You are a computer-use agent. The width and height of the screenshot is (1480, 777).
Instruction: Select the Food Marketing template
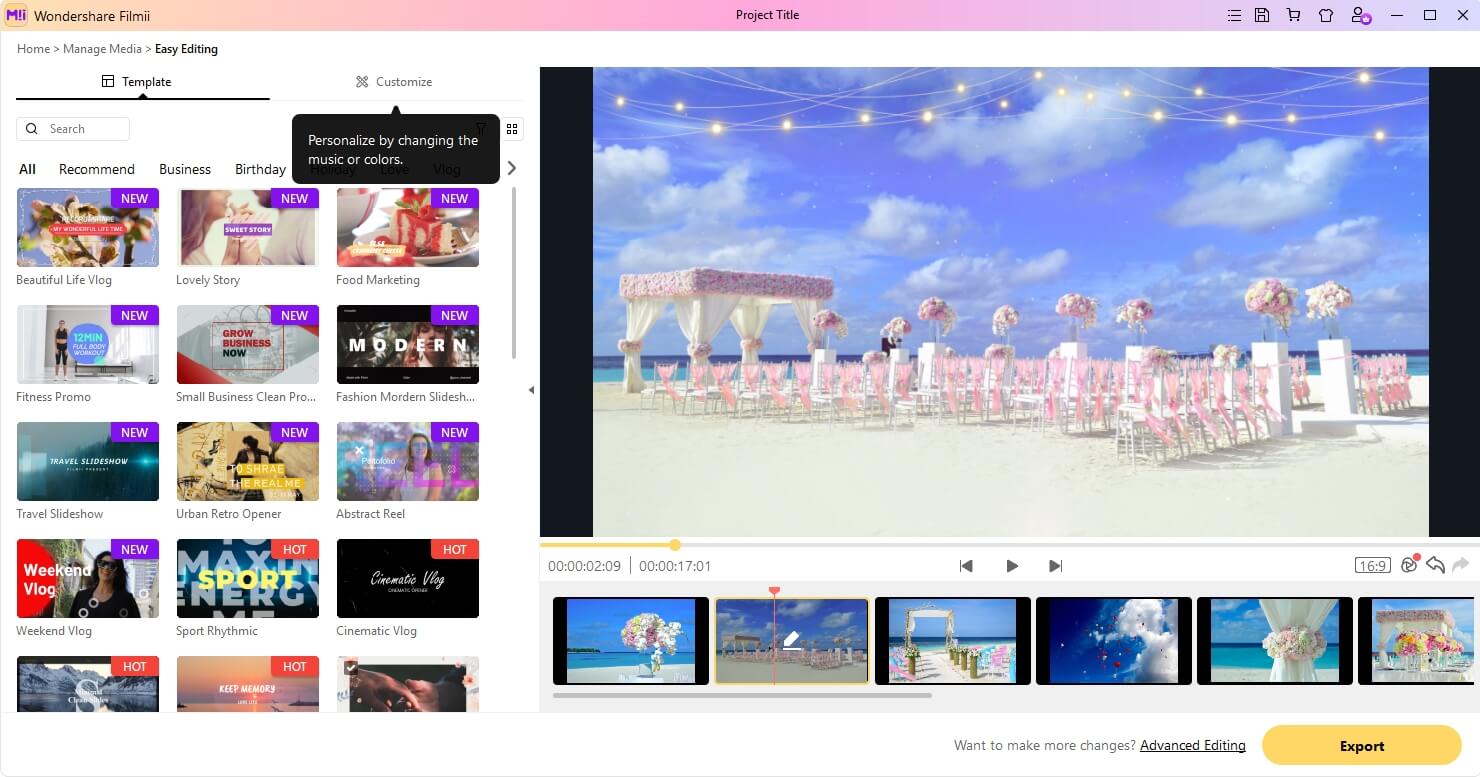(408, 228)
